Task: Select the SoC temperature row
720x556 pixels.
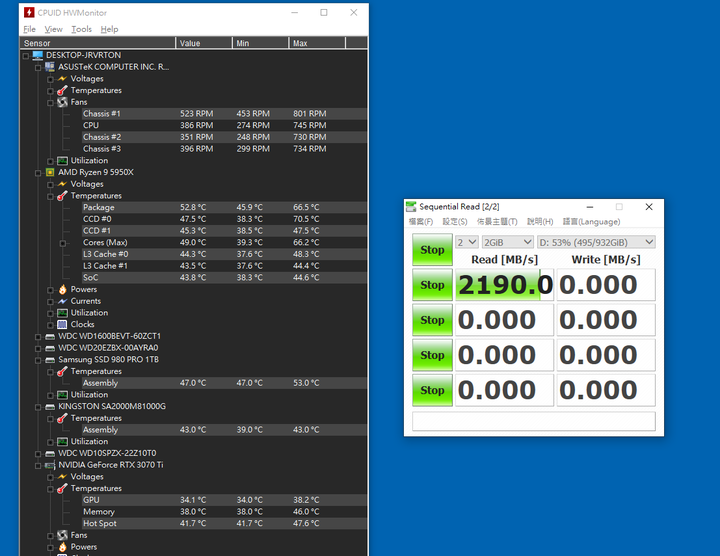Action: point(224,278)
